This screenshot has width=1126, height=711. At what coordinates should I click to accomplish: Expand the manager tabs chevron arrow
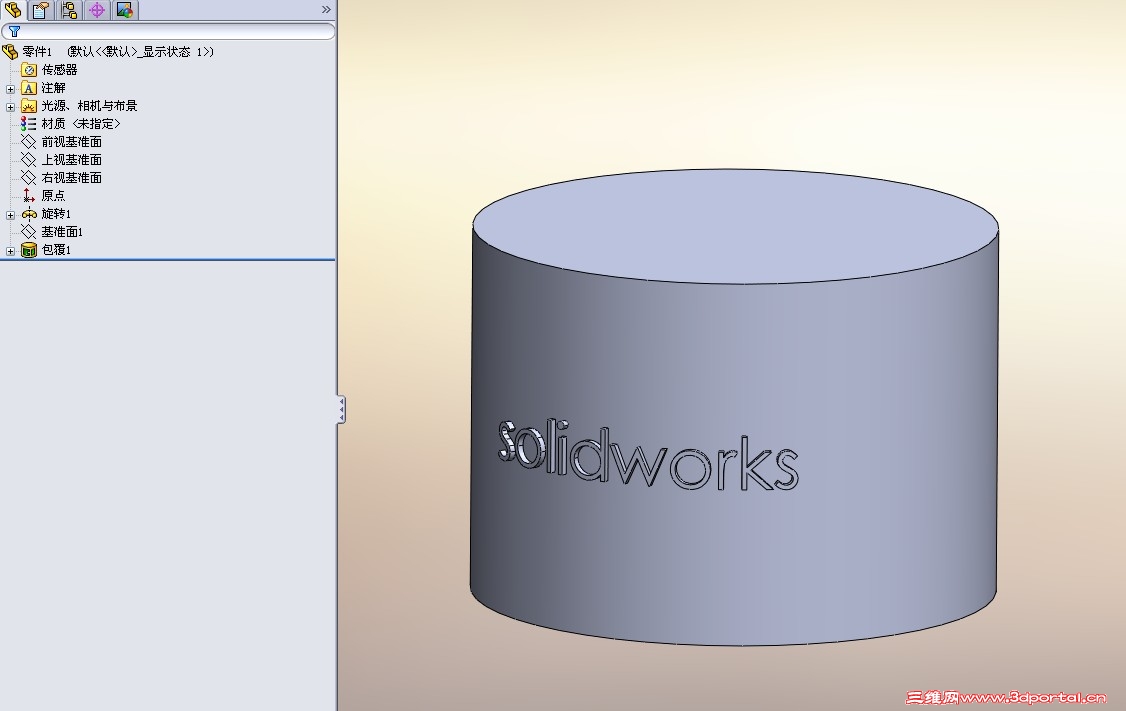point(326,9)
